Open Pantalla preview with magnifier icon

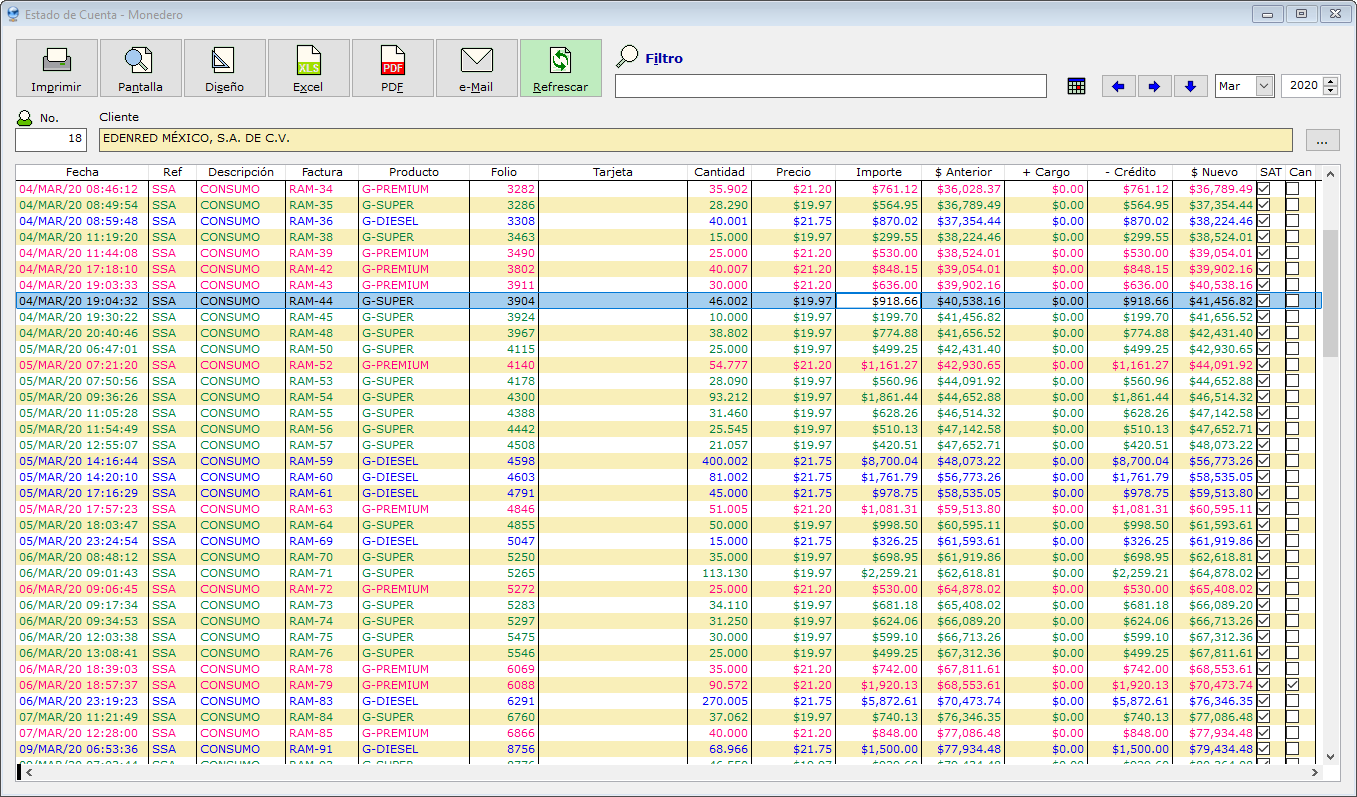pos(140,67)
